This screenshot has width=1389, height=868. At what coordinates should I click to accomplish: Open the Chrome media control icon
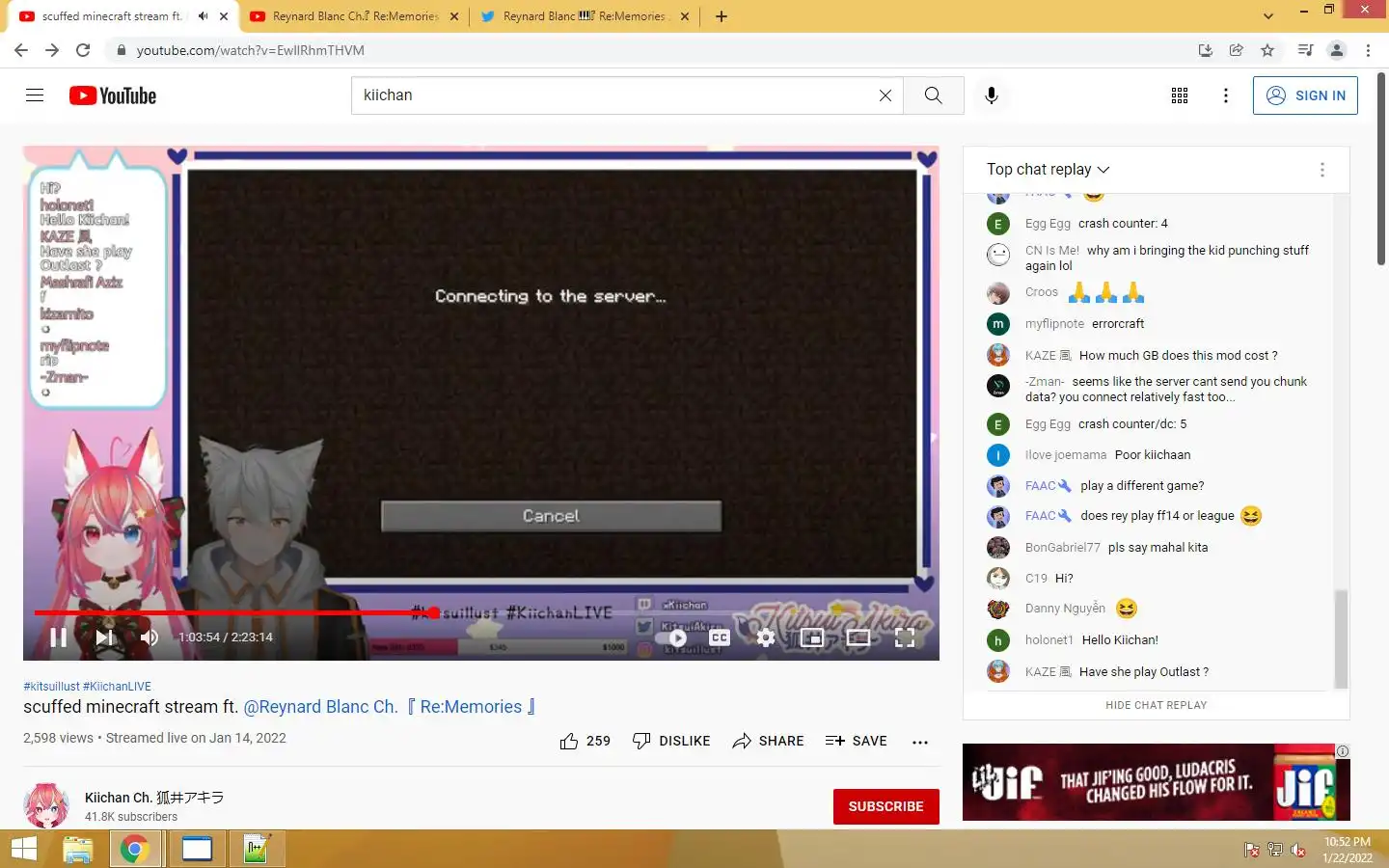tap(1305, 50)
